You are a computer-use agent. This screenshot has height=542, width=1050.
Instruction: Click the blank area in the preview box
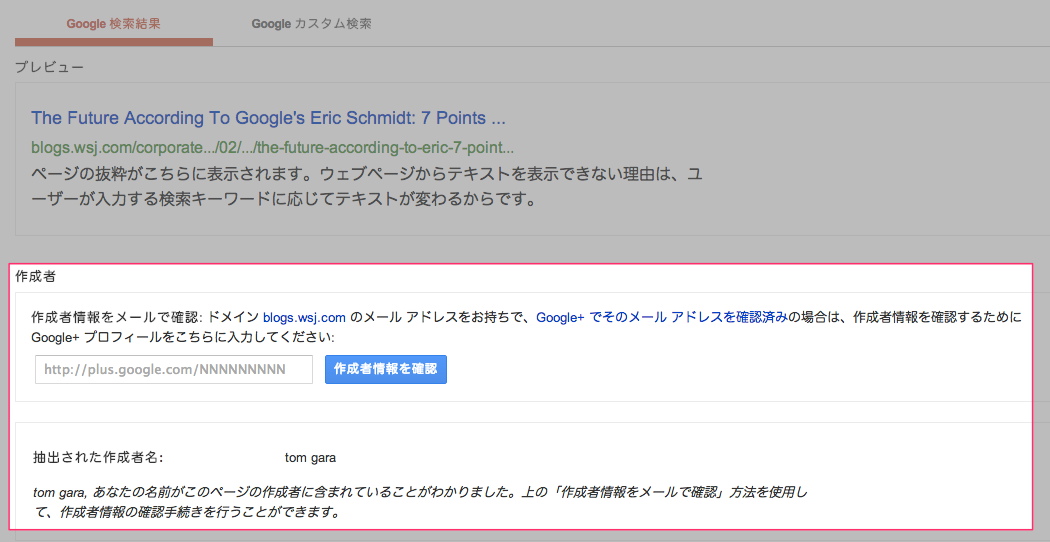pos(871,161)
